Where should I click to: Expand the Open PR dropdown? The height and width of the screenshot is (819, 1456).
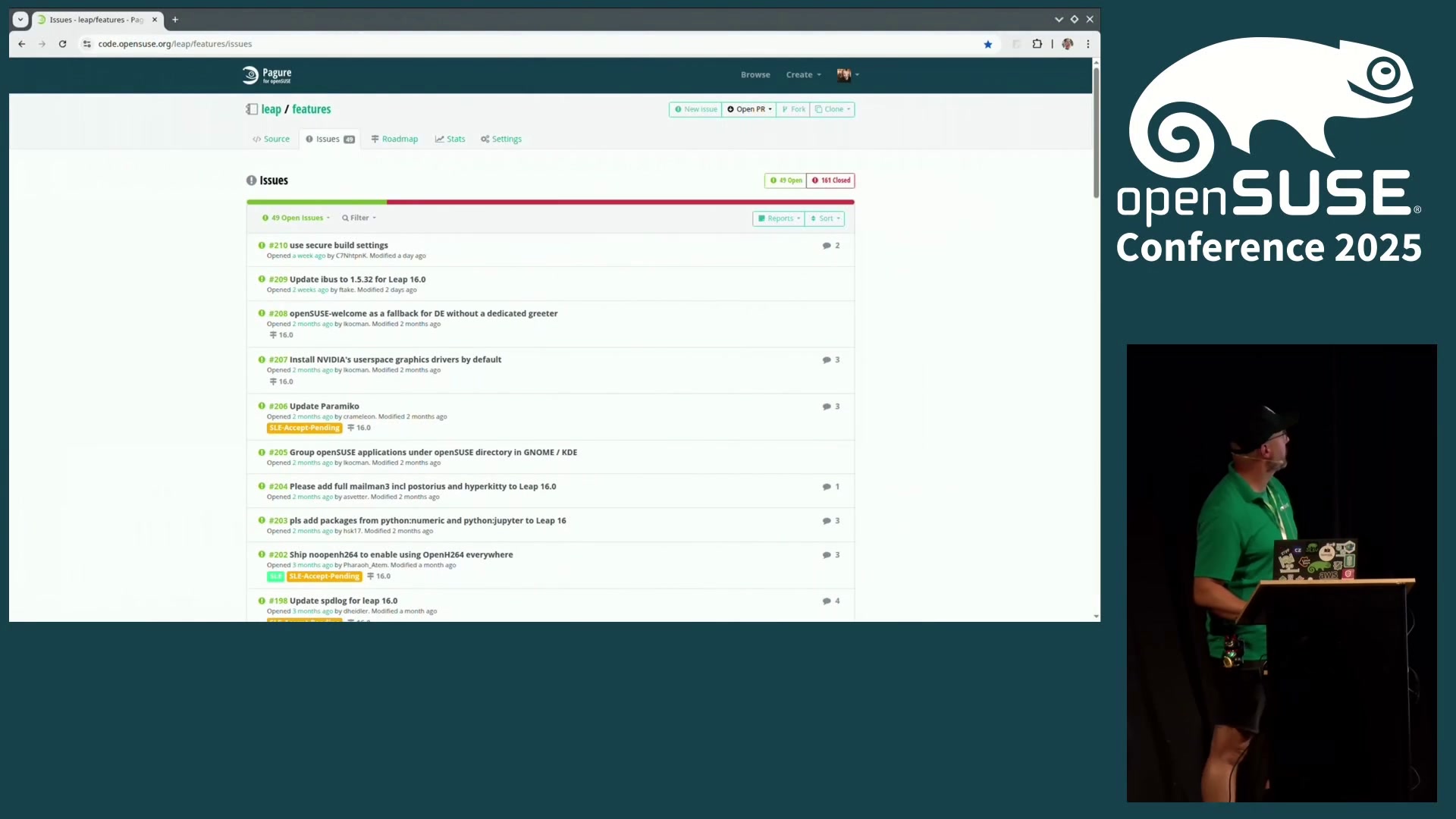(x=749, y=109)
